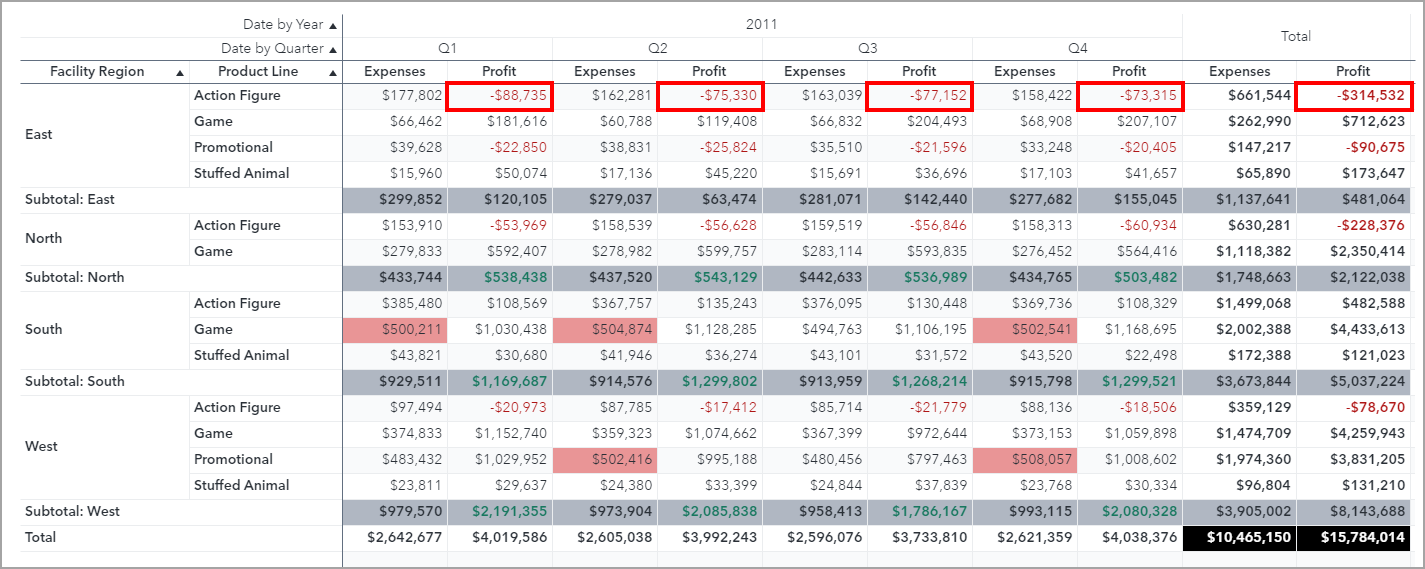The height and width of the screenshot is (569, 1425).
Task: Click the Subtotal: North row label
Action: coord(74,277)
